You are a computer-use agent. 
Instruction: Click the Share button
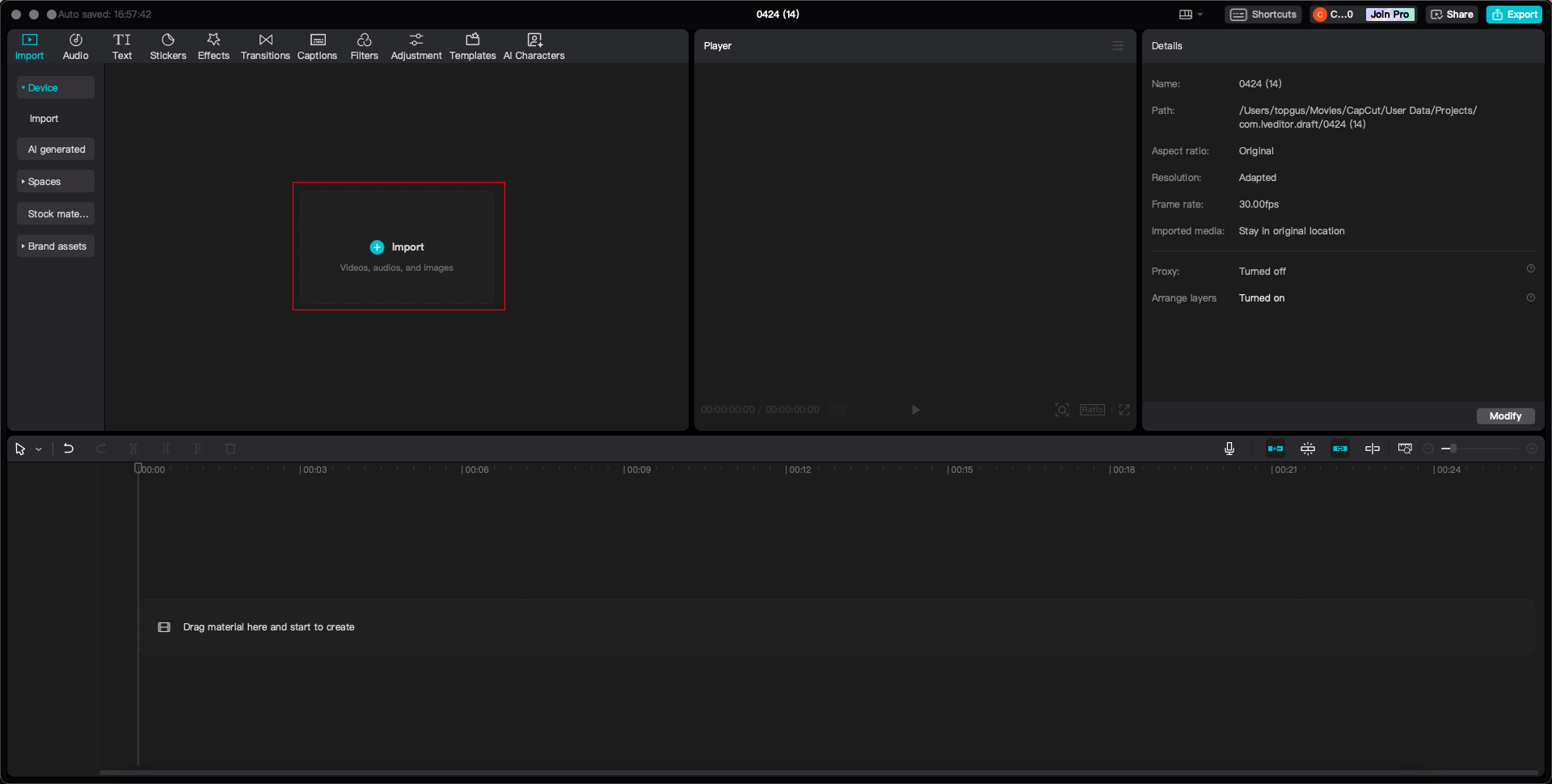[x=1452, y=15]
